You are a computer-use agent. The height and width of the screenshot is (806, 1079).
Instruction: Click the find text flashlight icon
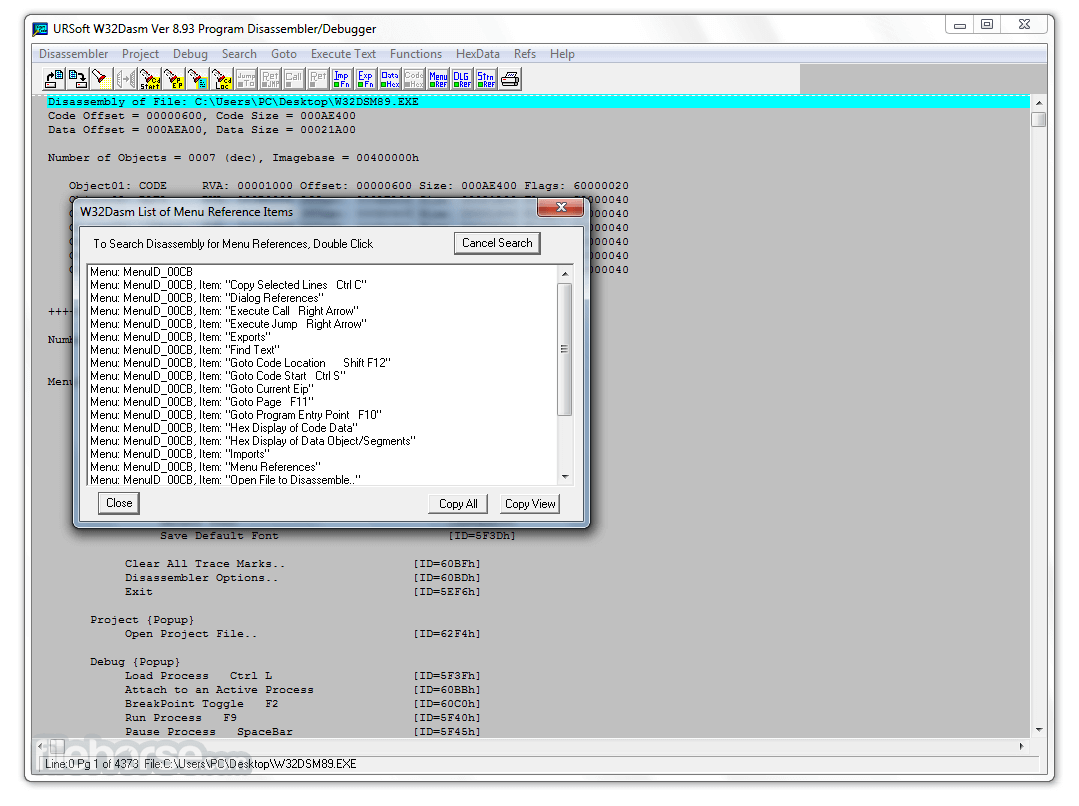(102, 79)
